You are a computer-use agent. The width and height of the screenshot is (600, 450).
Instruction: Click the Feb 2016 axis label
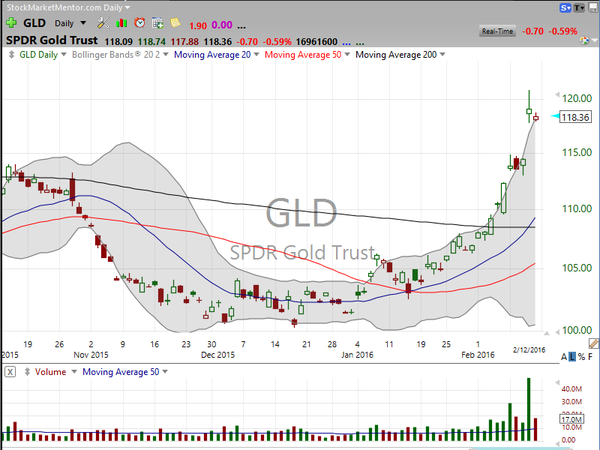[x=478, y=355]
